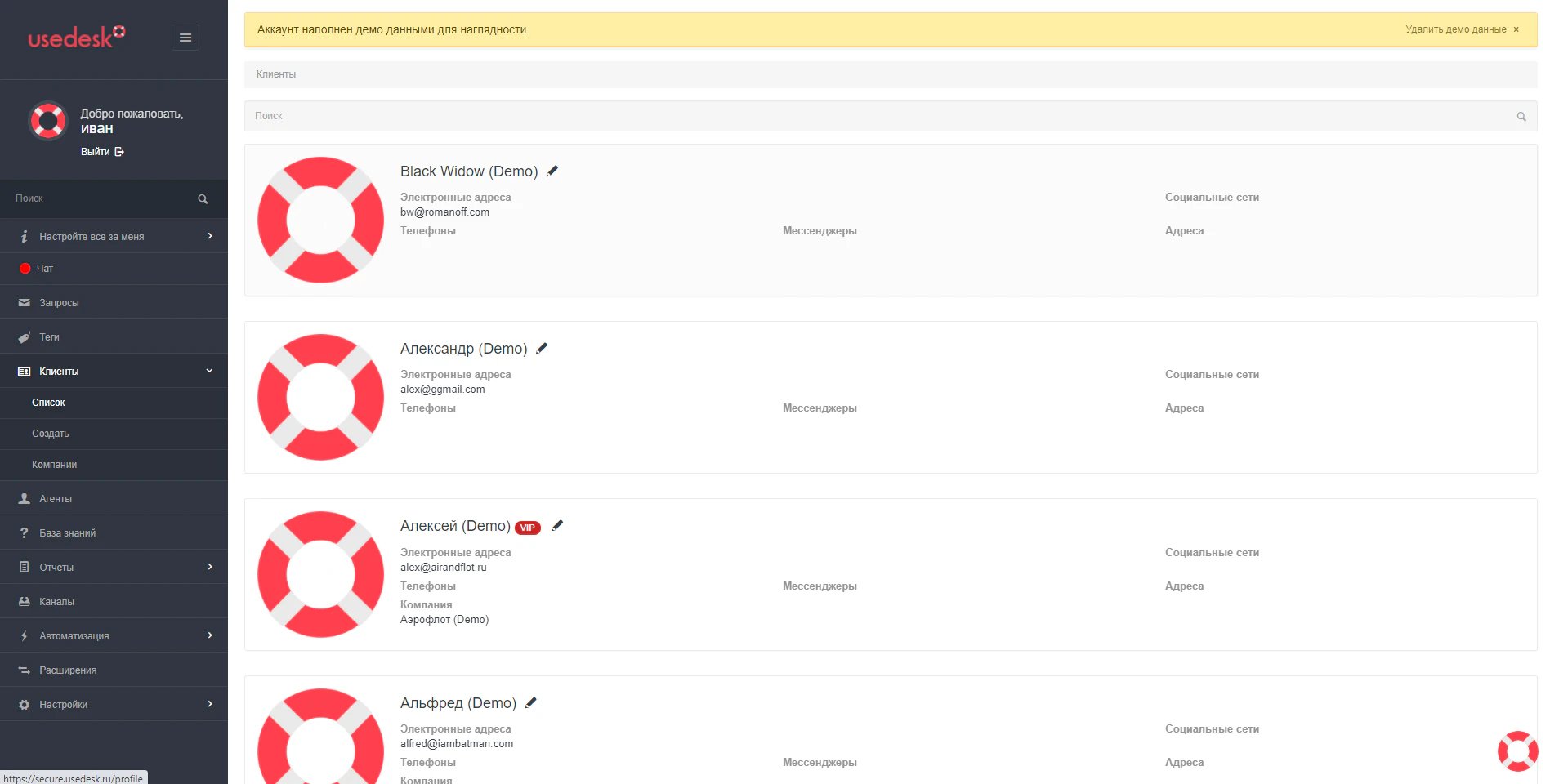Click Удалить демо данные in yellow banner
Image resolution: width=1550 pixels, height=784 pixels.
pos(1456,29)
